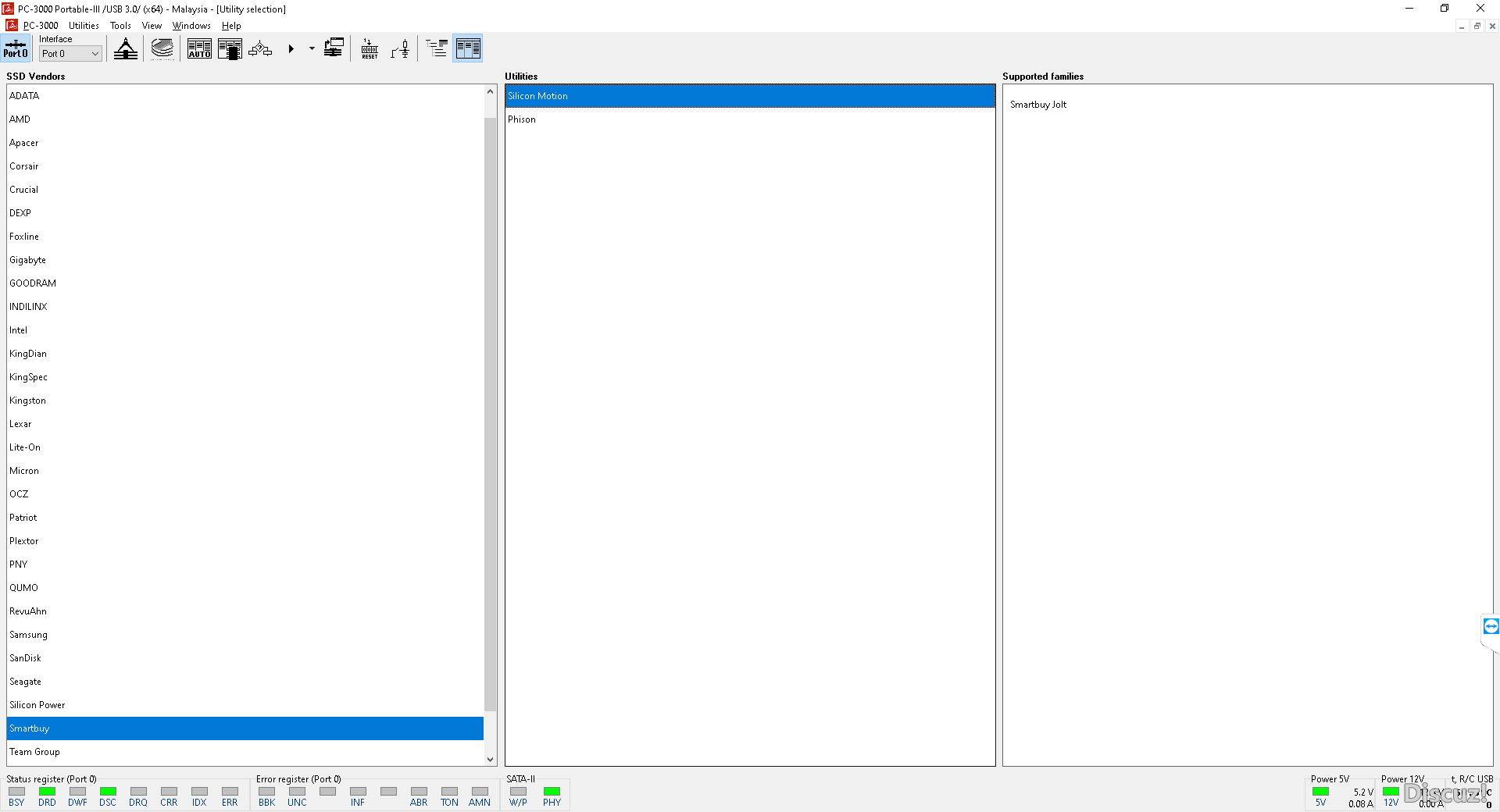Select PNY vendor
This screenshot has height=812, width=1500.
245,564
